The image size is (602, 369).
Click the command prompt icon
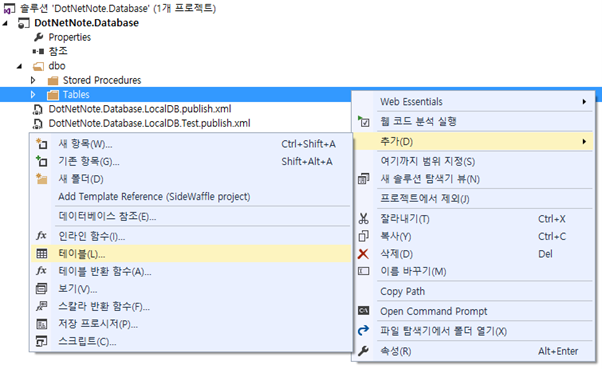point(363,311)
